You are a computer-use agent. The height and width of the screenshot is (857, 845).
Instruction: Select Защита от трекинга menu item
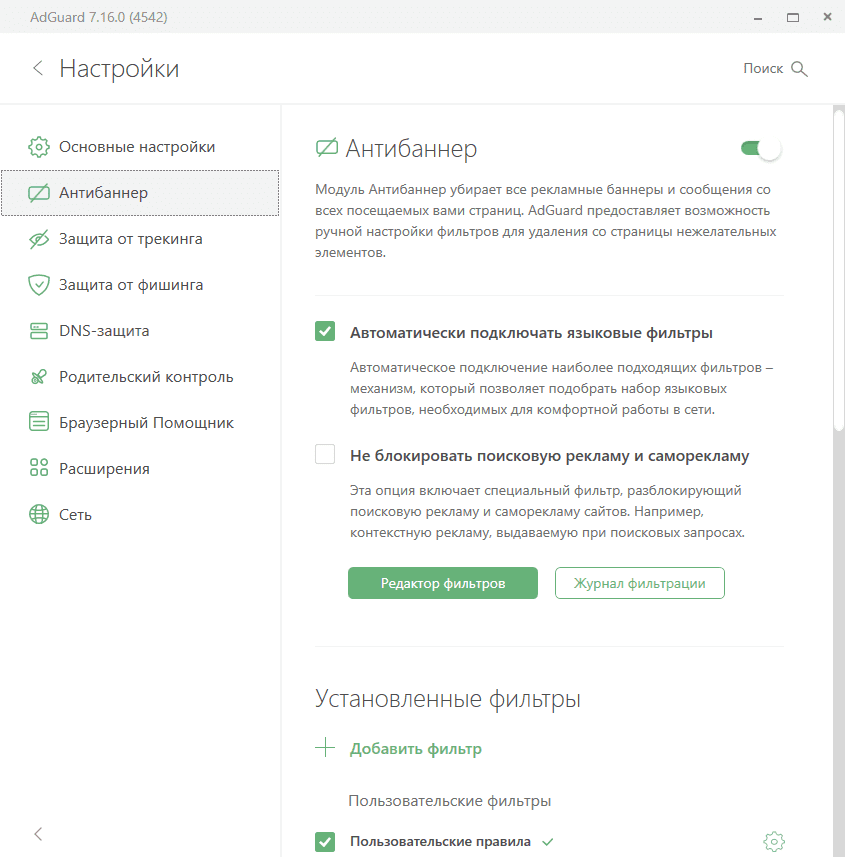pyautogui.click(x=140, y=239)
